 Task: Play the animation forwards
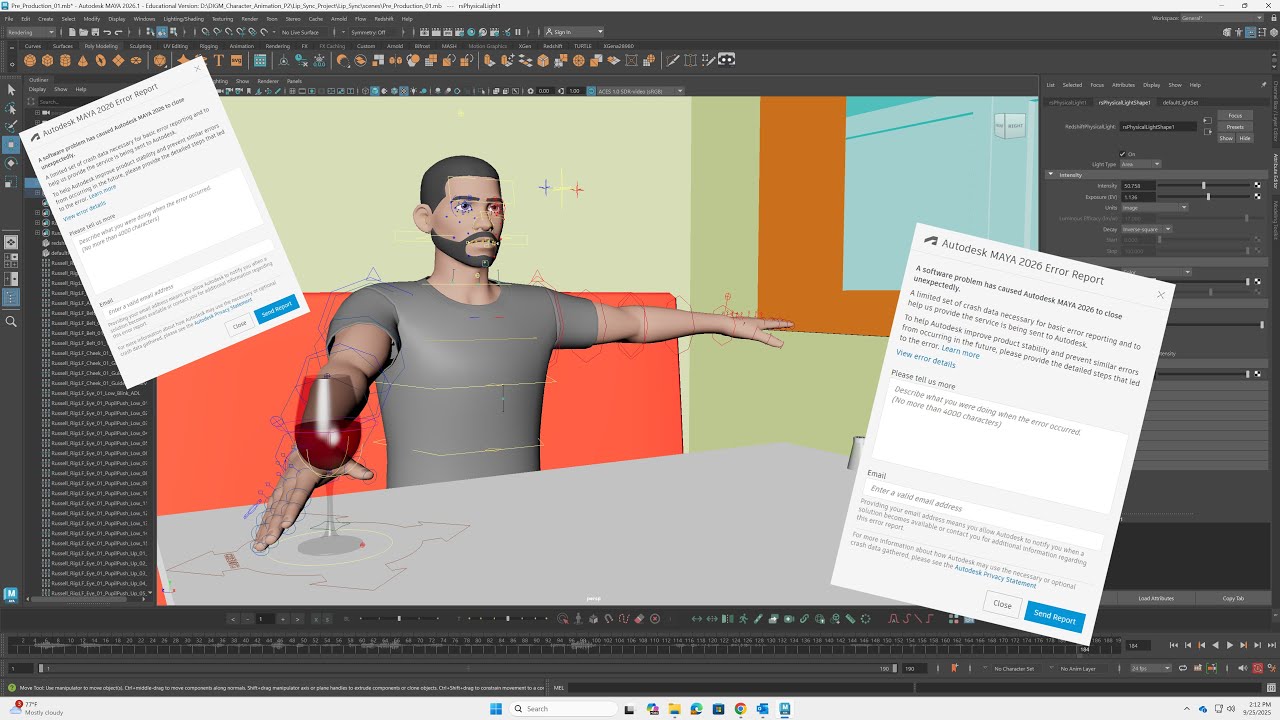point(1229,646)
